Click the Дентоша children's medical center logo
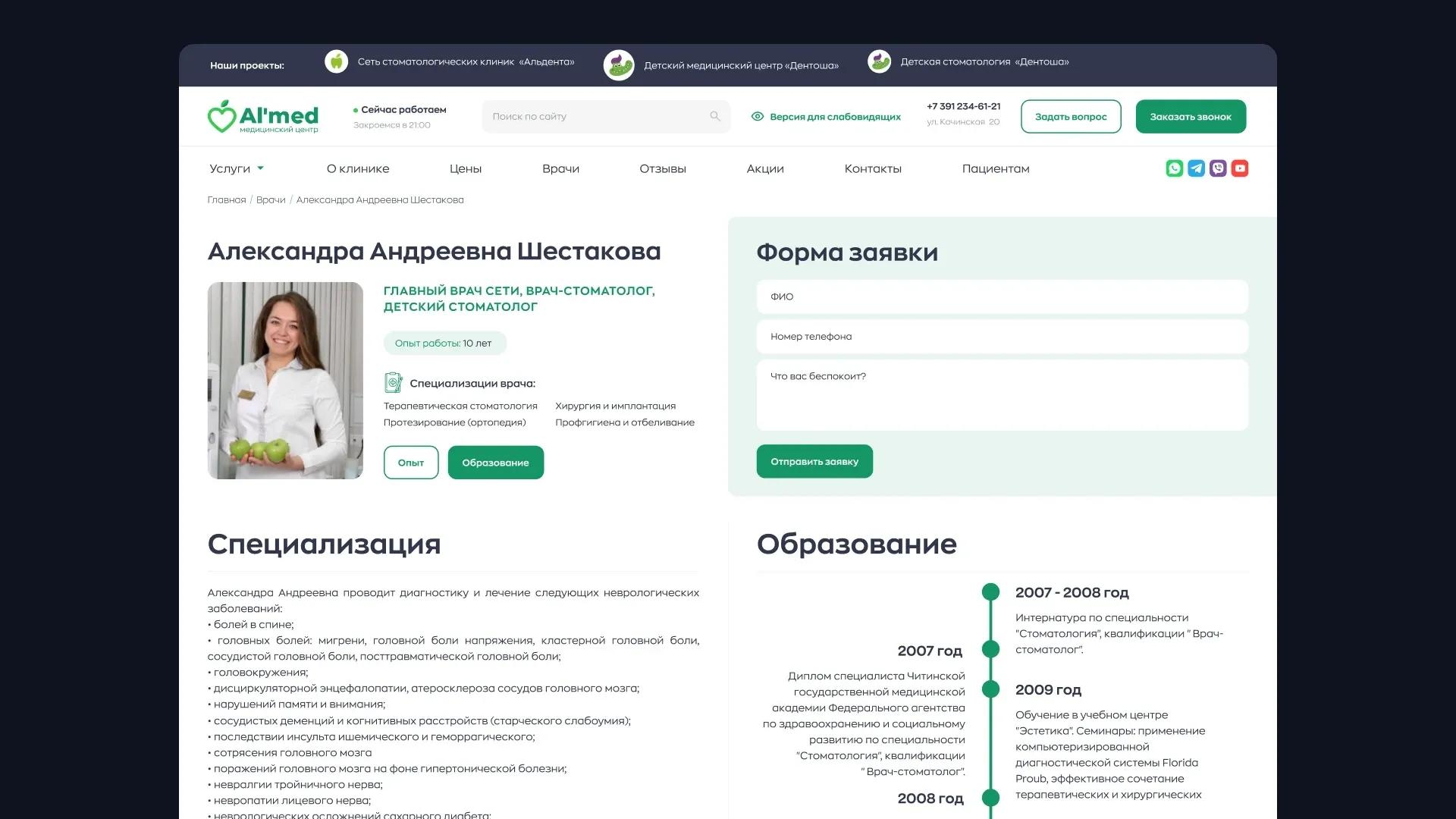Screen dimensions: 1456x819 (619, 65)
